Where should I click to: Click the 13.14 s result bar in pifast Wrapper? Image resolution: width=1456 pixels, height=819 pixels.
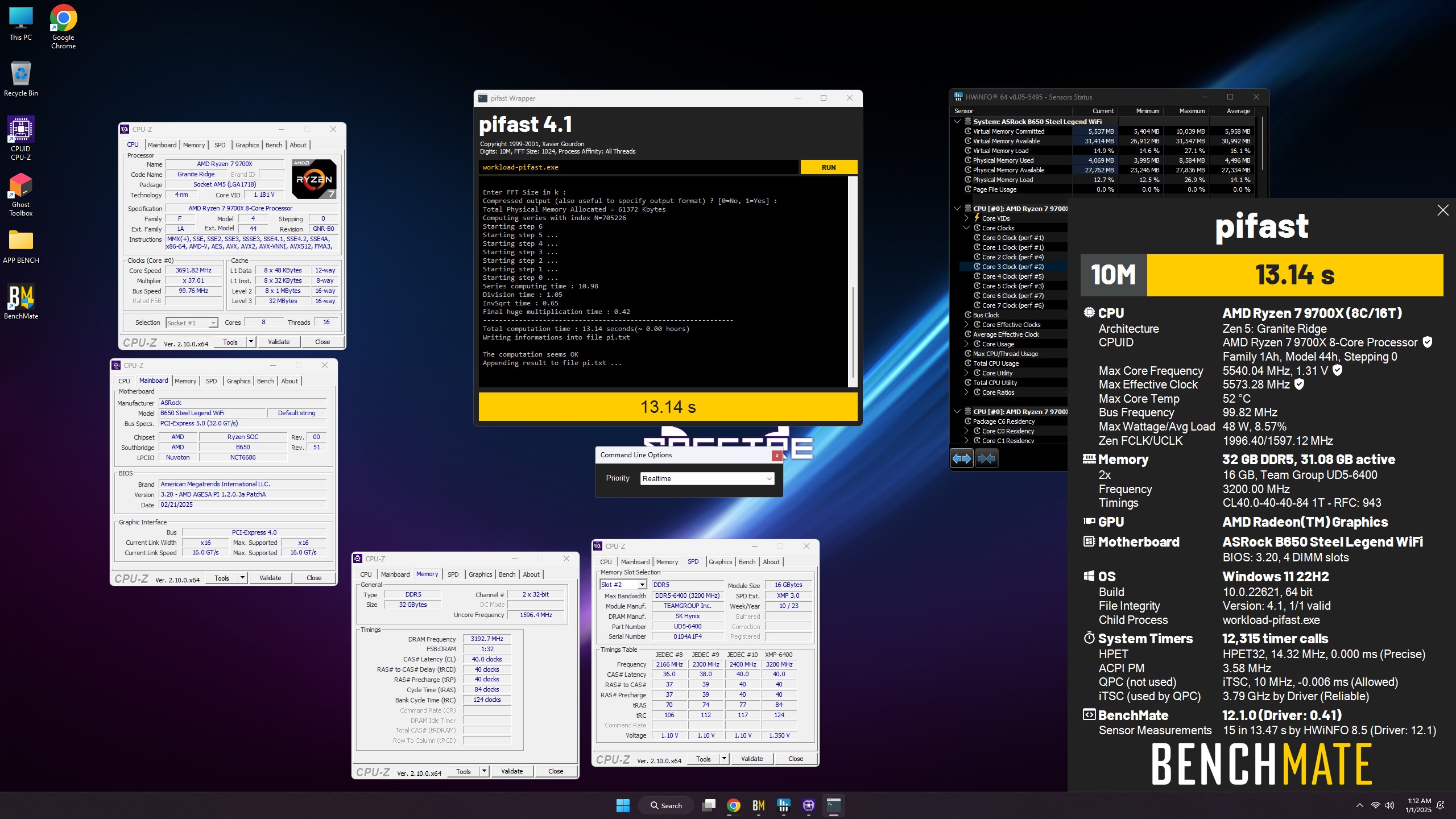tap(668, 407)
